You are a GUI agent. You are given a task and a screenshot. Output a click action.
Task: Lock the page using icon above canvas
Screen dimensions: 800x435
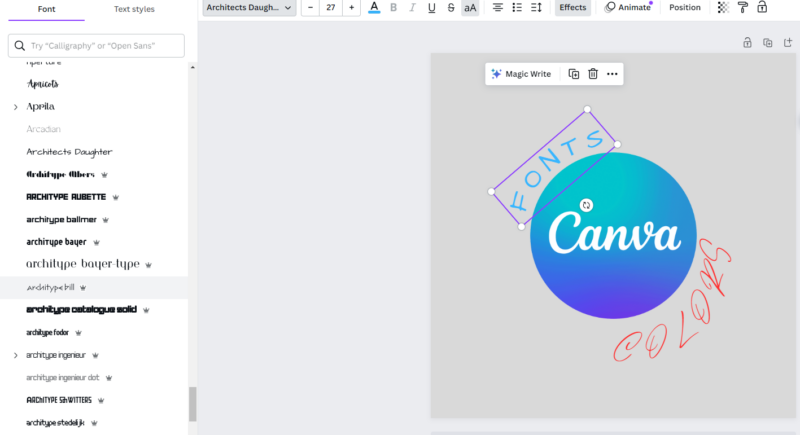click(x=747, y=43)
